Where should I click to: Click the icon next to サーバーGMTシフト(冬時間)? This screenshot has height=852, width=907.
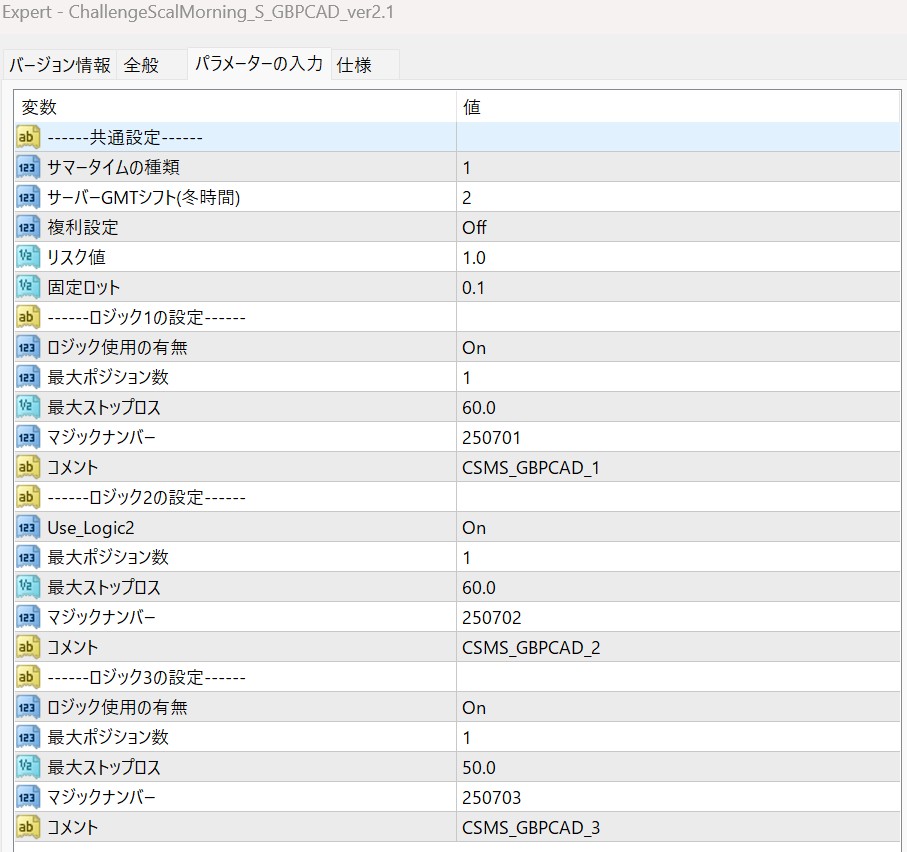tap(28, 197)
